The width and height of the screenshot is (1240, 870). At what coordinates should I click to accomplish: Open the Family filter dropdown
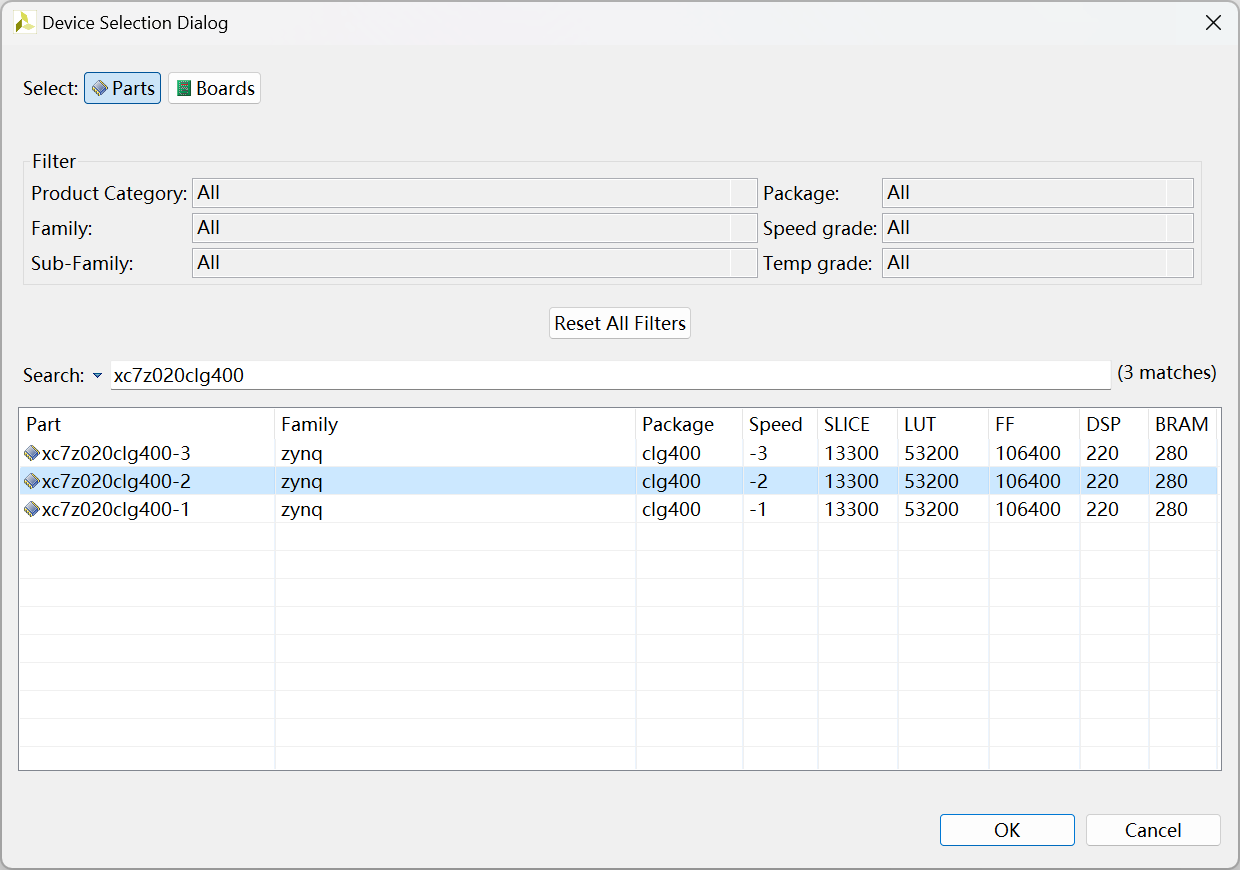click(x=475, y=228)
